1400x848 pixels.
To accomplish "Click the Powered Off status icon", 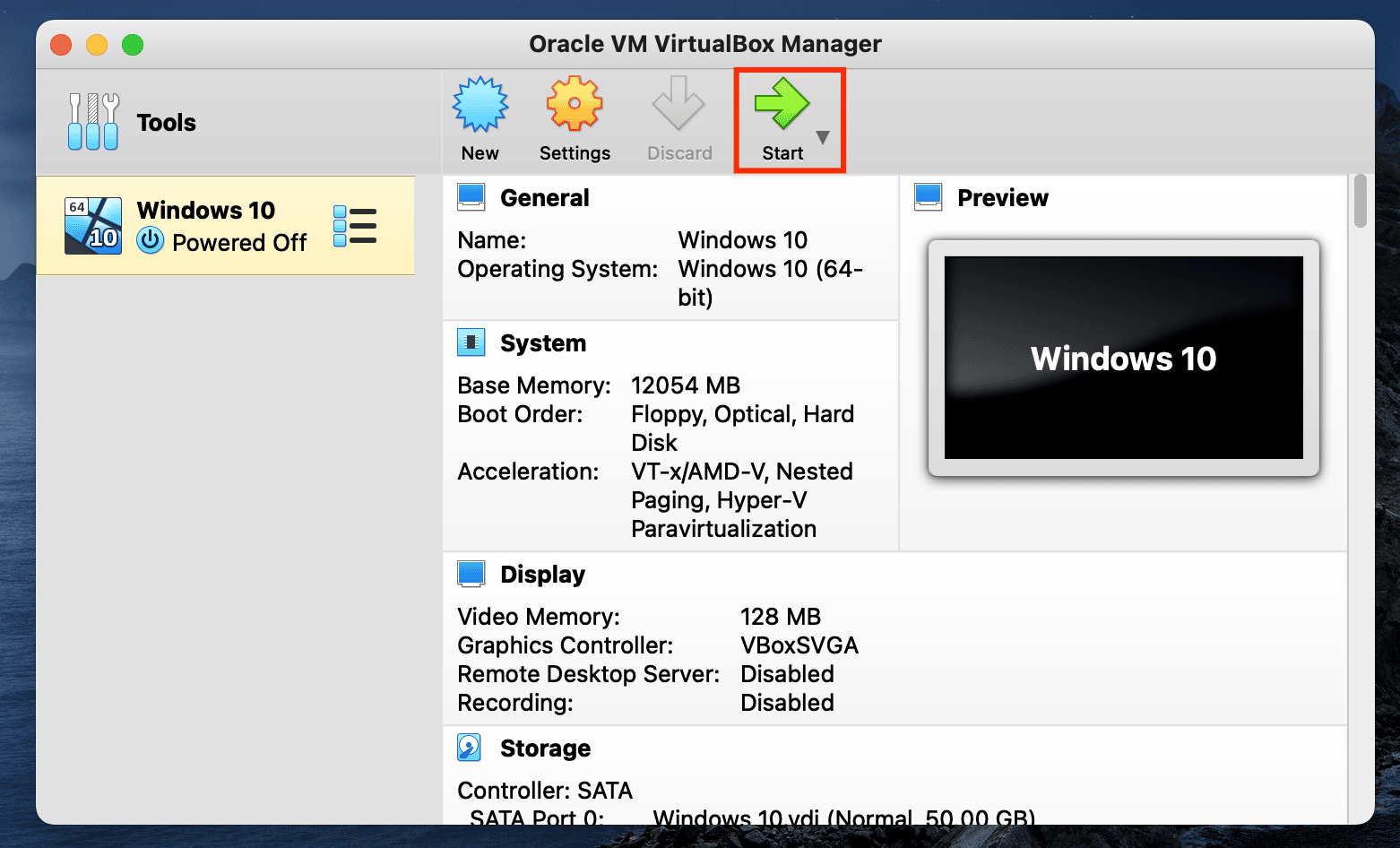I will pos(150,241).
